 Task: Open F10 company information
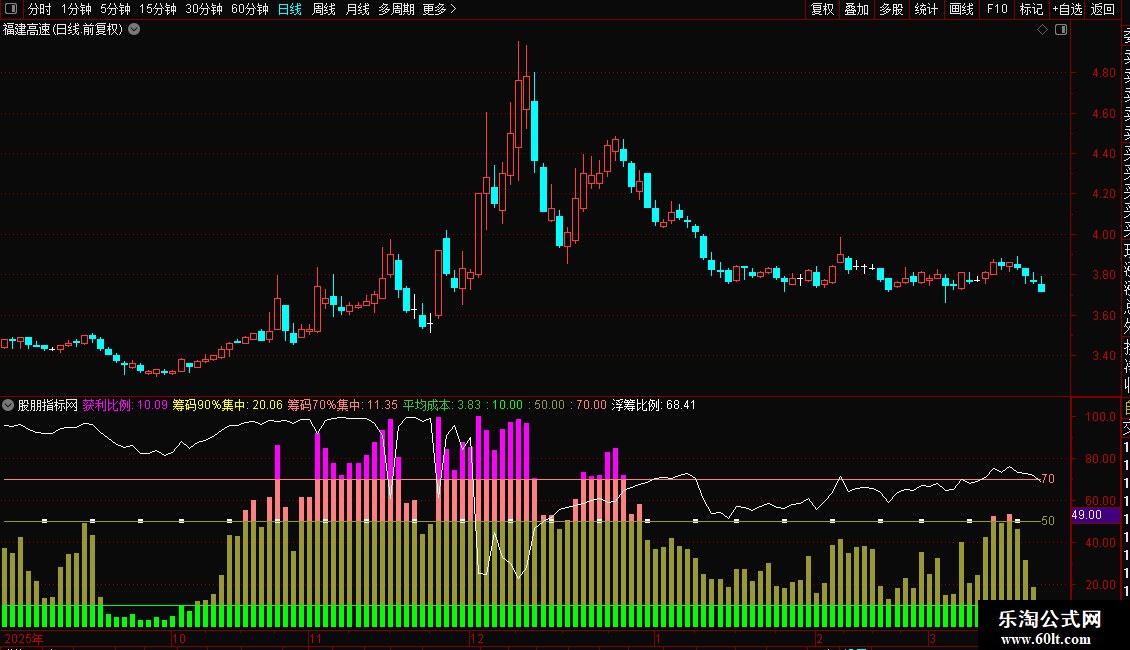(997, 9)
